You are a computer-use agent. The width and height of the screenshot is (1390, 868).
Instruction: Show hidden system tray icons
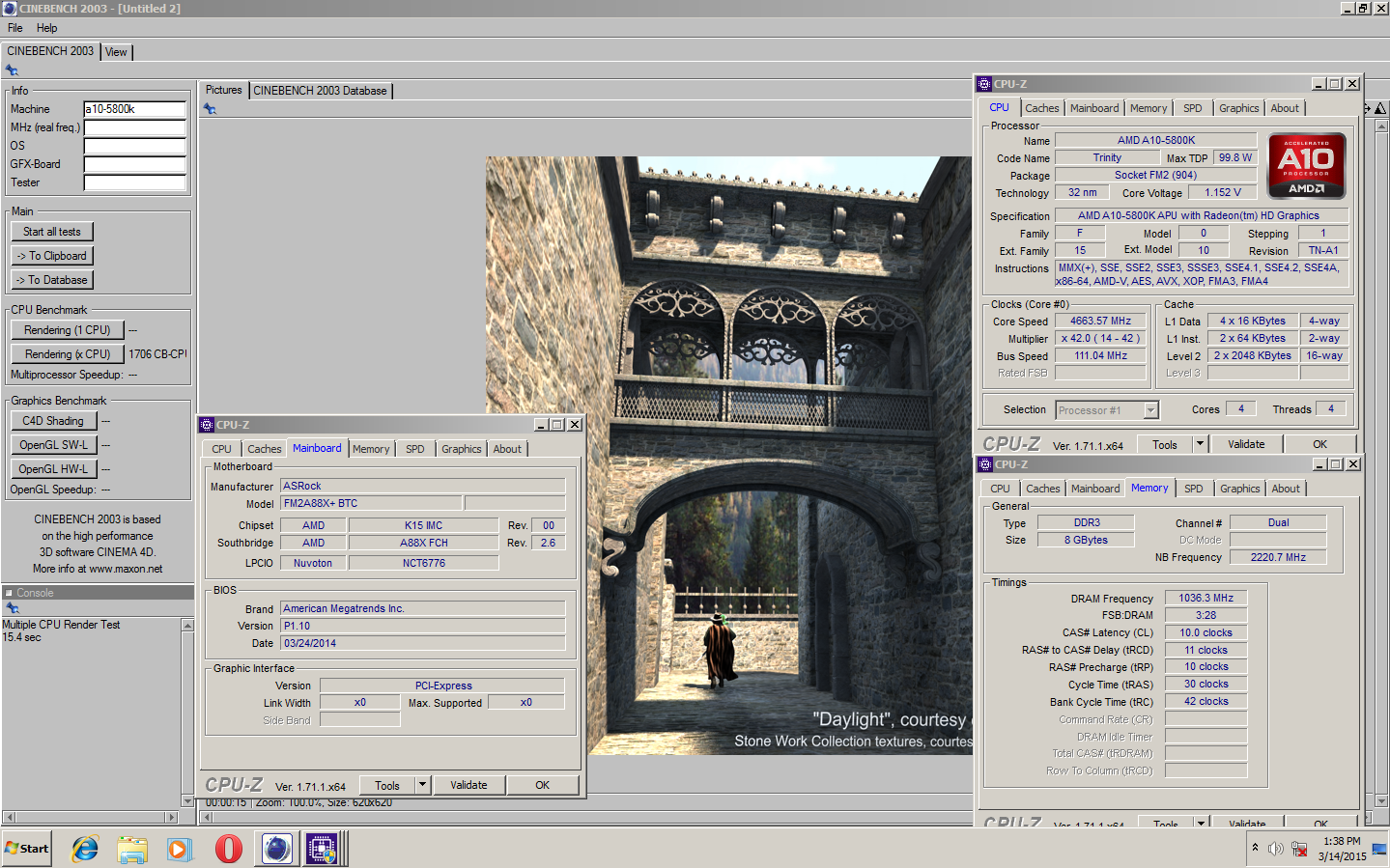(x=1256, y=848)
